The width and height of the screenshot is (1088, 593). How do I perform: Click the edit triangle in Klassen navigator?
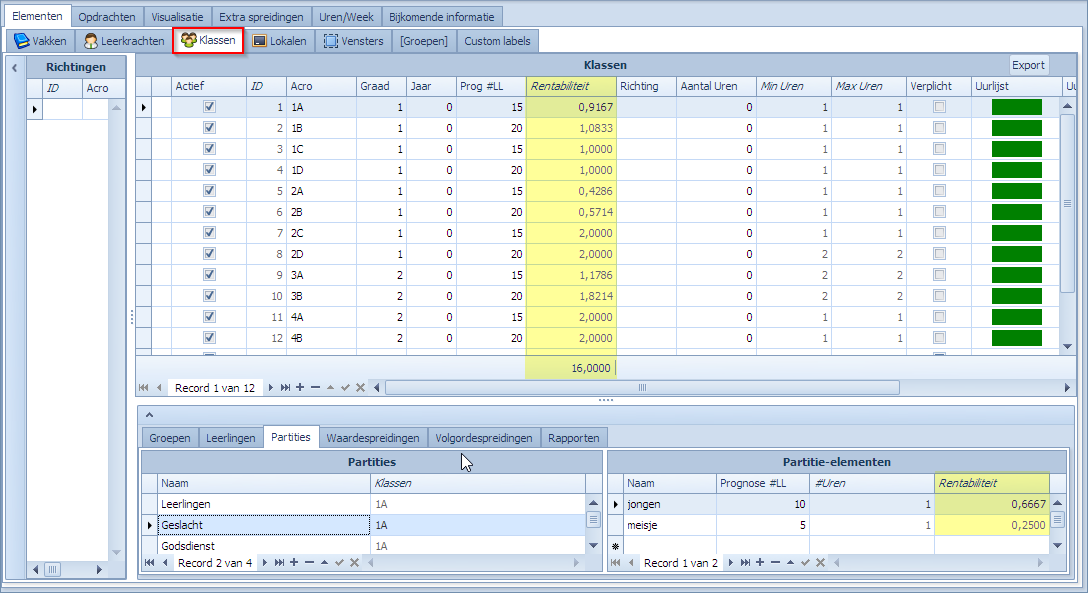coord(330,388)
